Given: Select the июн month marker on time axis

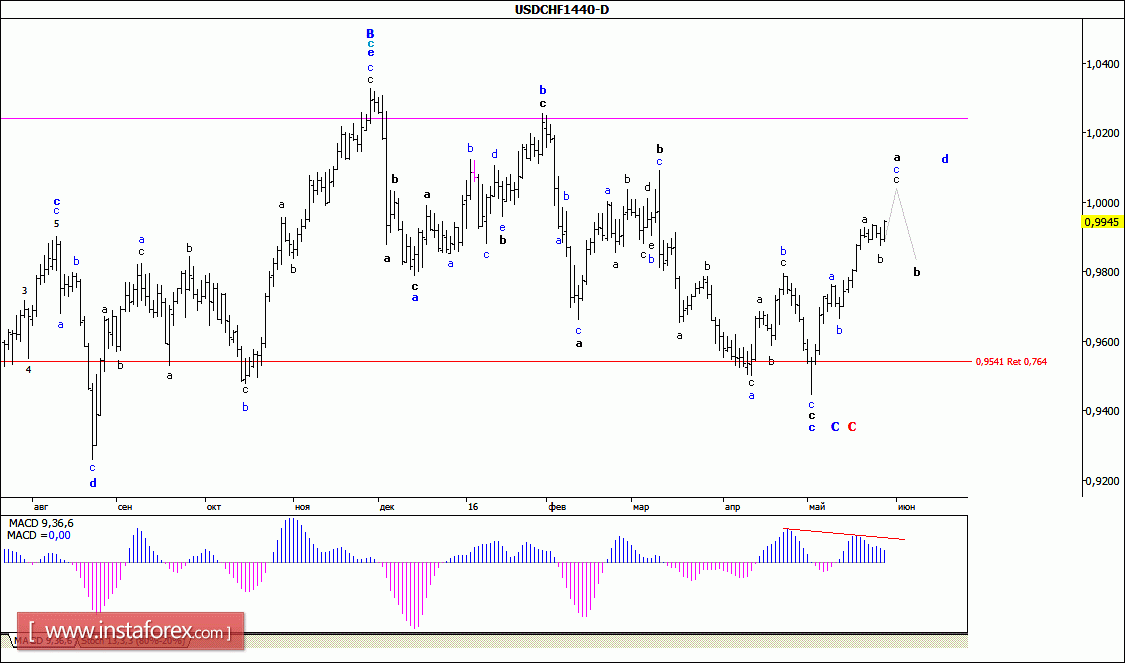Looking at the screenshot, I should [906, 507].
